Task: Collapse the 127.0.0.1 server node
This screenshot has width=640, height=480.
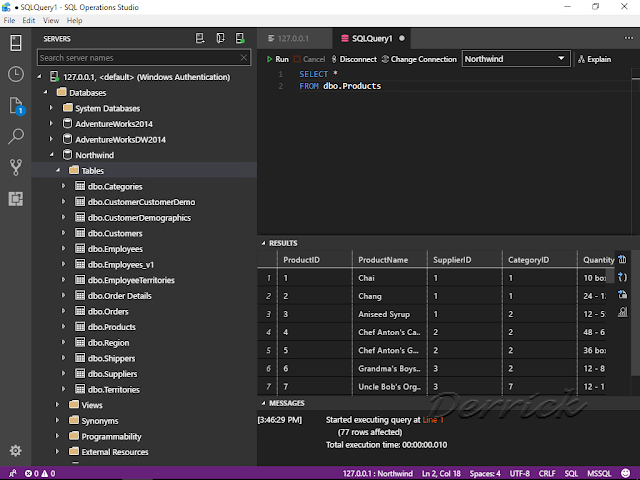Action: (x=40, y=76)
